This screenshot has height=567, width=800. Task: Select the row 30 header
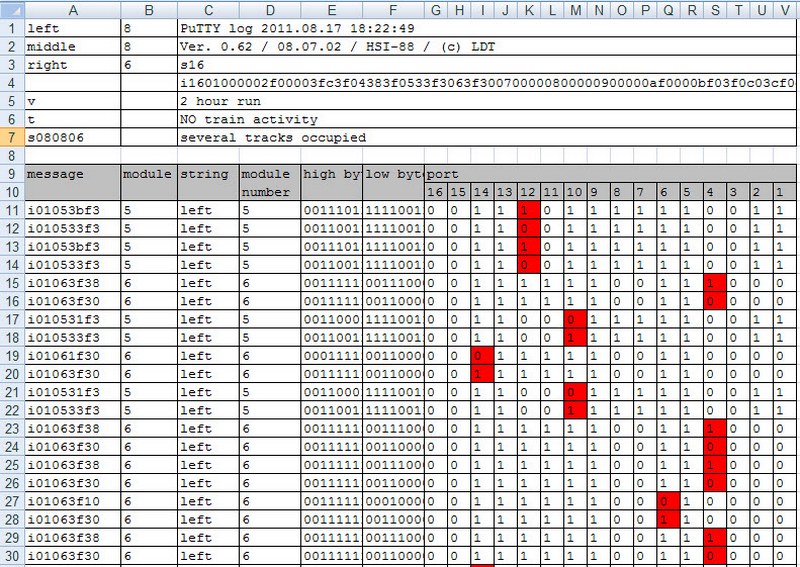click(x=12, y=554)
